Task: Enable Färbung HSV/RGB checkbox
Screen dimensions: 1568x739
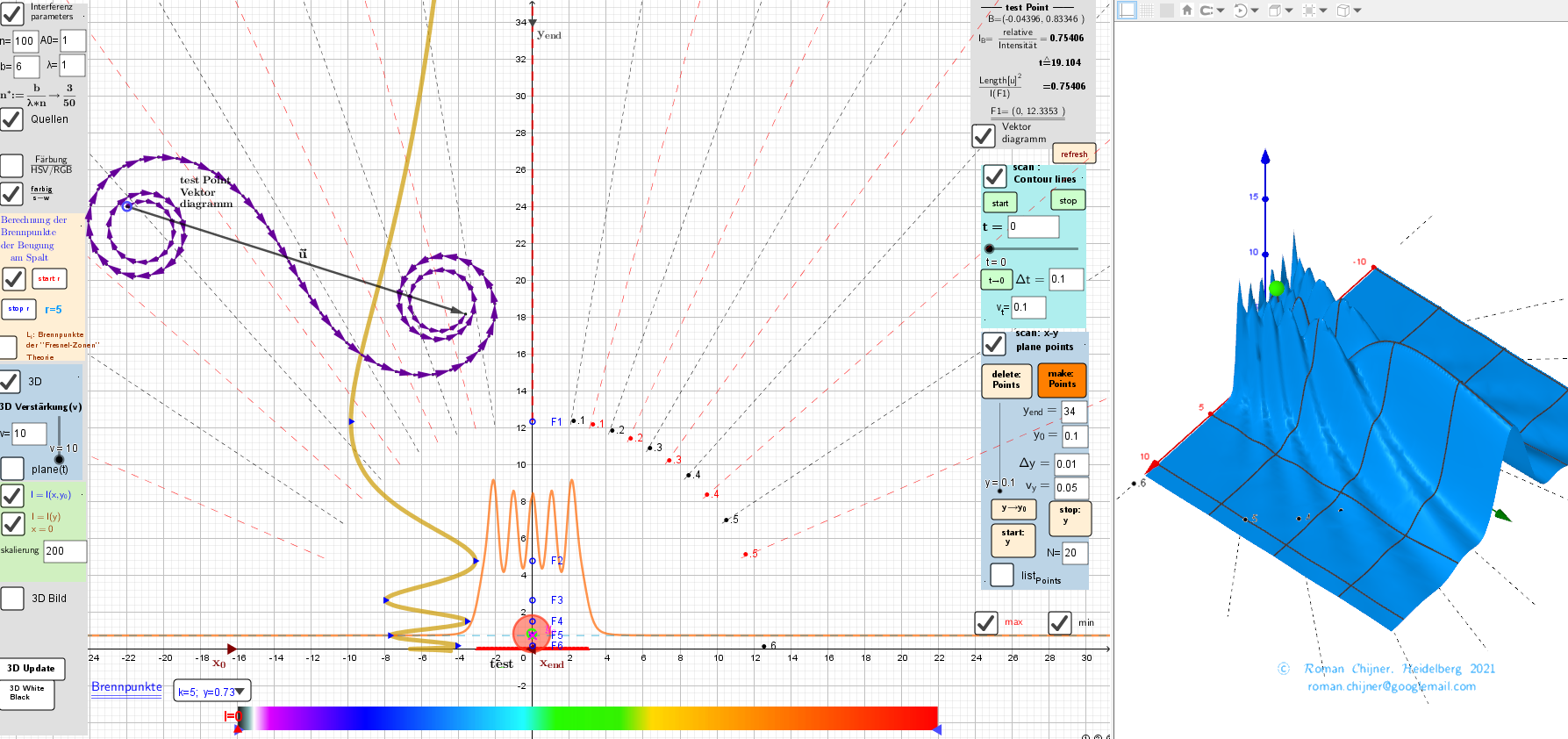Action: [x=12, y=165]
